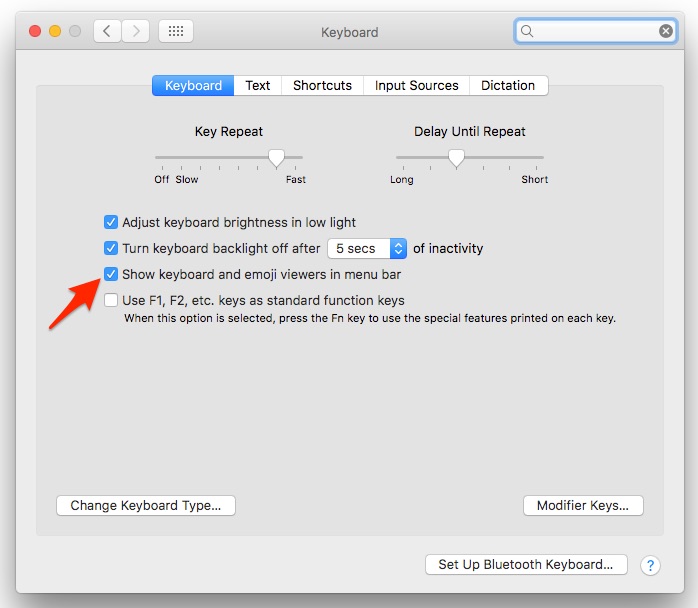Screen dimensions: 698x608
Task: Click Change Keyboard Type button
Action: click(x=146, y=505)
